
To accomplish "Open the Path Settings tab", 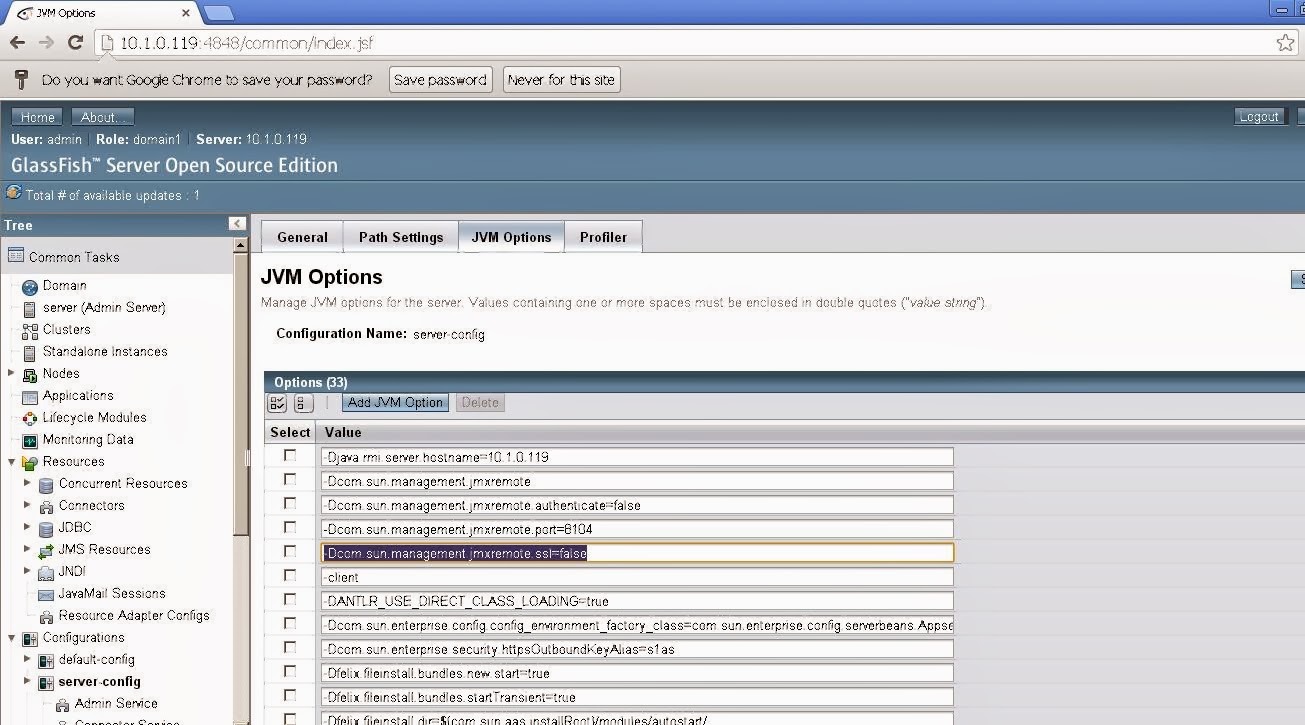I will click(x=401, y=237).
